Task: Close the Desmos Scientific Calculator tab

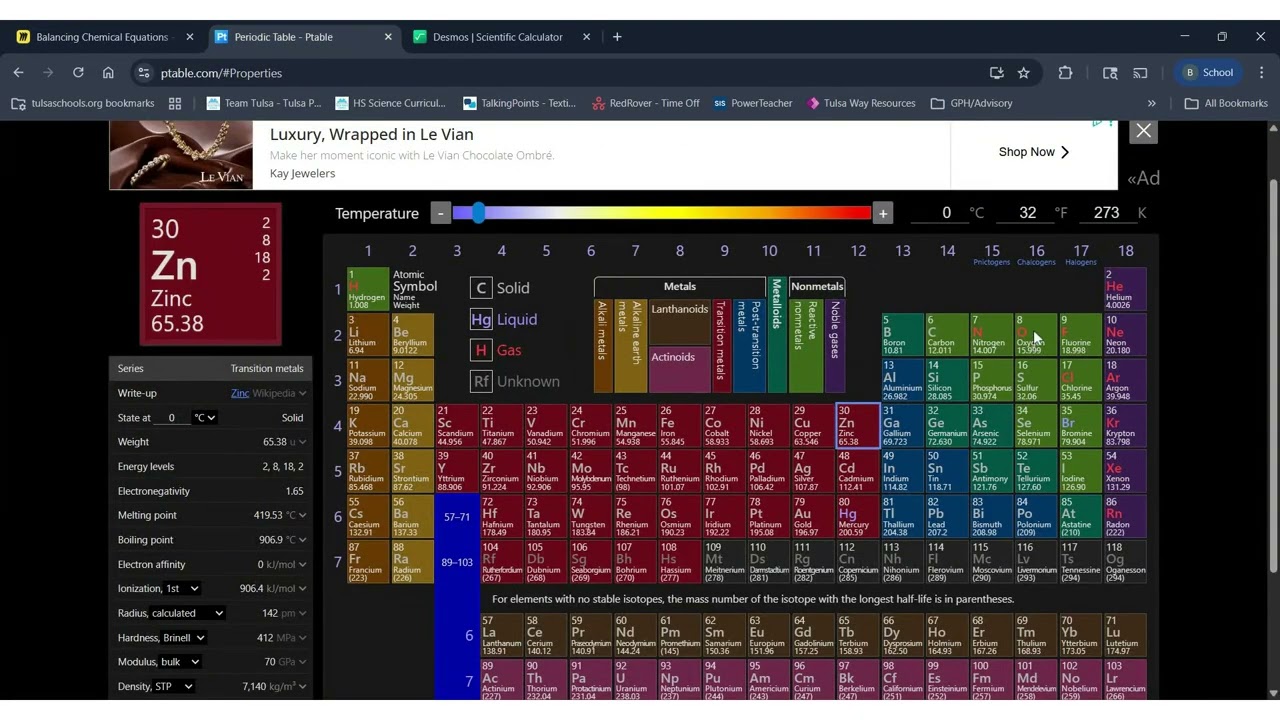Action: [x=587, y=37]
